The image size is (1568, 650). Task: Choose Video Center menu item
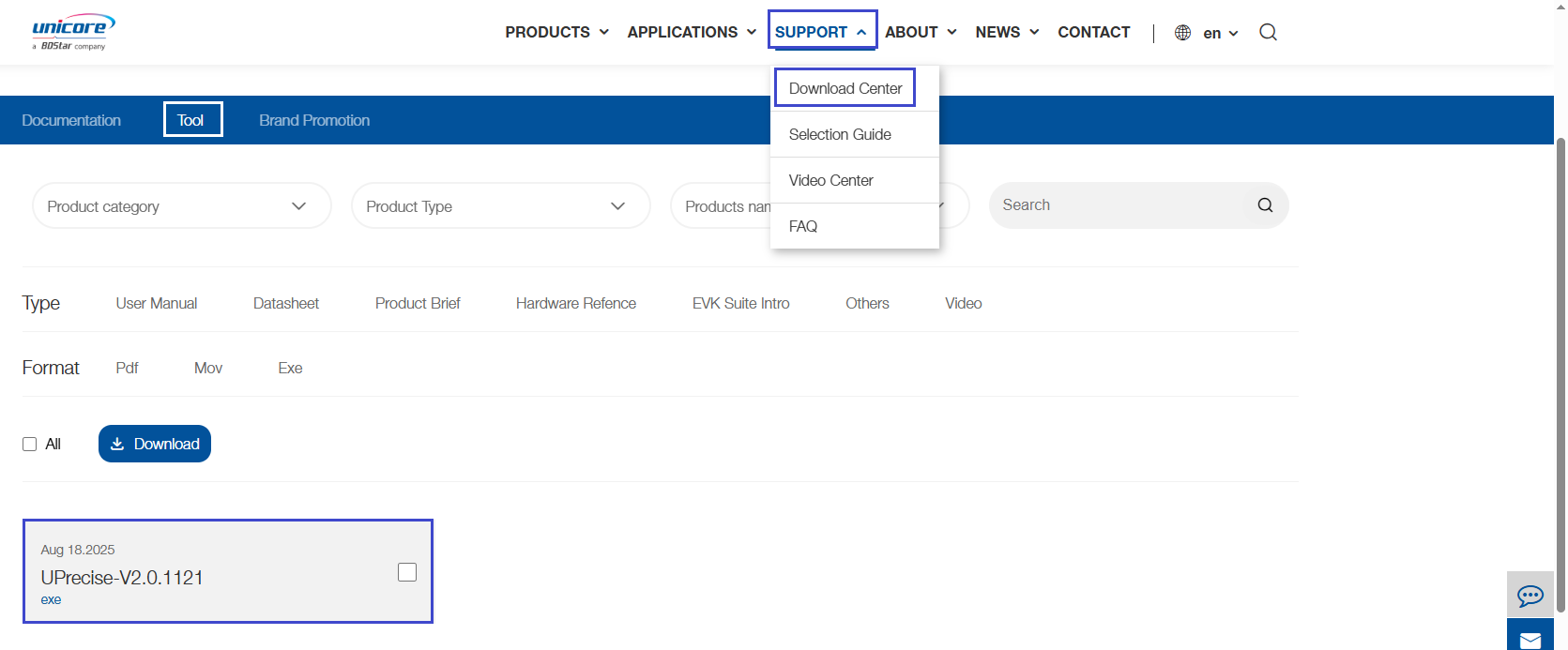[x=830, y=180]
